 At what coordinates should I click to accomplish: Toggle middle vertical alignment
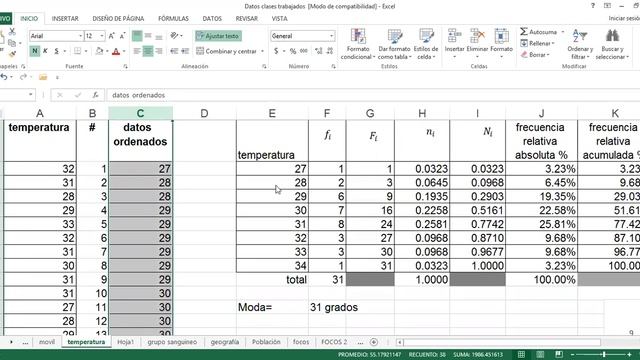[148, 36]
